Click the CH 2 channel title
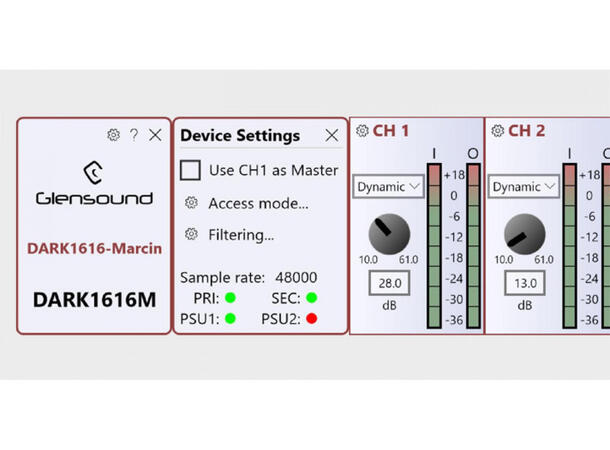Screen dimensions: 610x450 tap(526, 131)
